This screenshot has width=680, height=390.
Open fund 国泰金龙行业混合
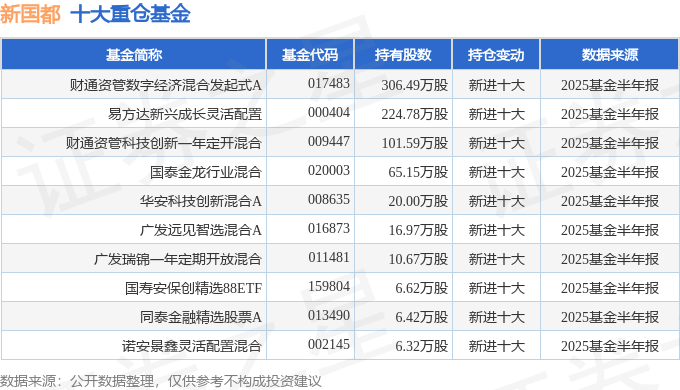(x=206, y=172)
